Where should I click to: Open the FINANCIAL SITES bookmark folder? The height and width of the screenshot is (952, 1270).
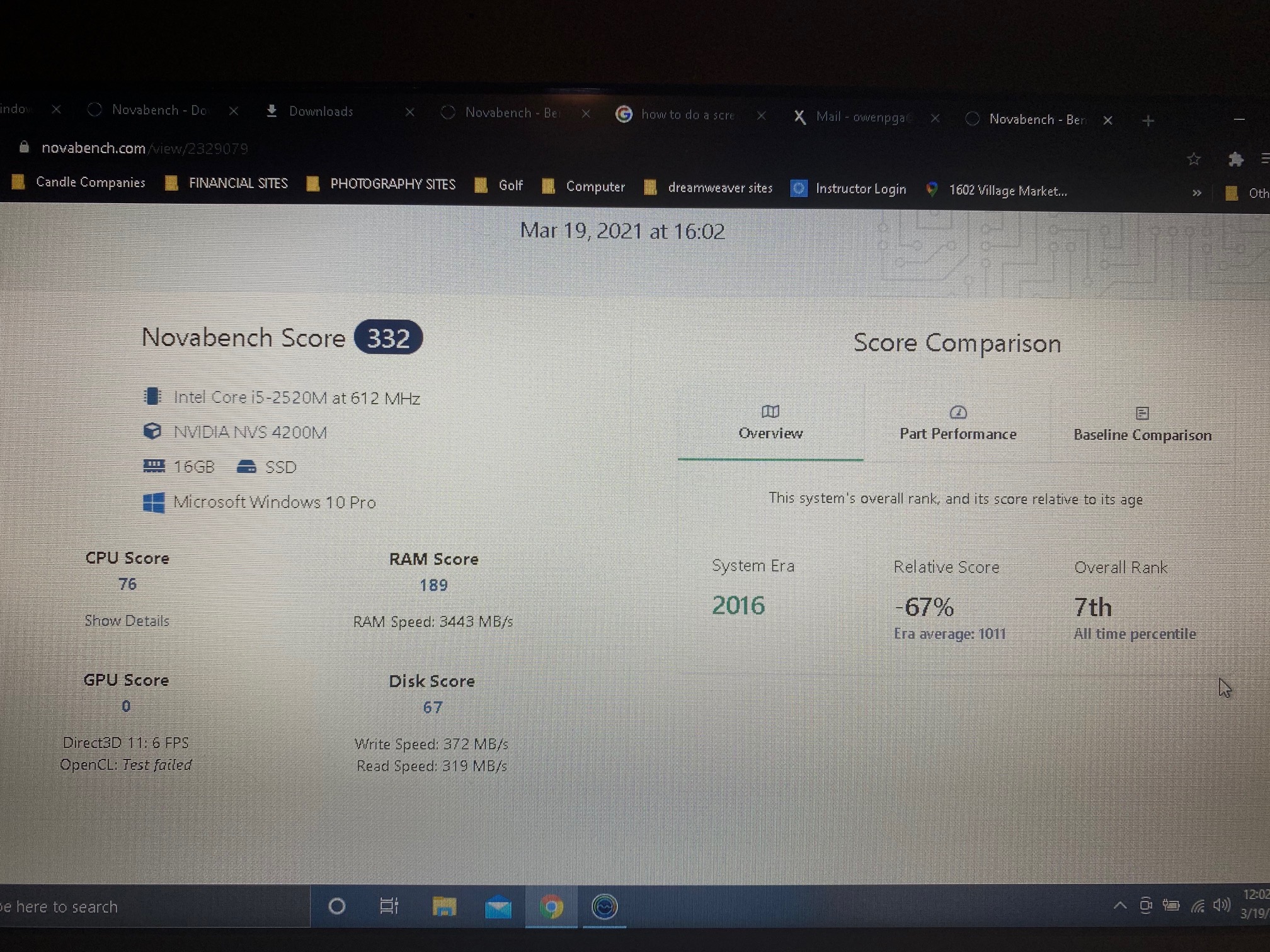pos(226,183)
